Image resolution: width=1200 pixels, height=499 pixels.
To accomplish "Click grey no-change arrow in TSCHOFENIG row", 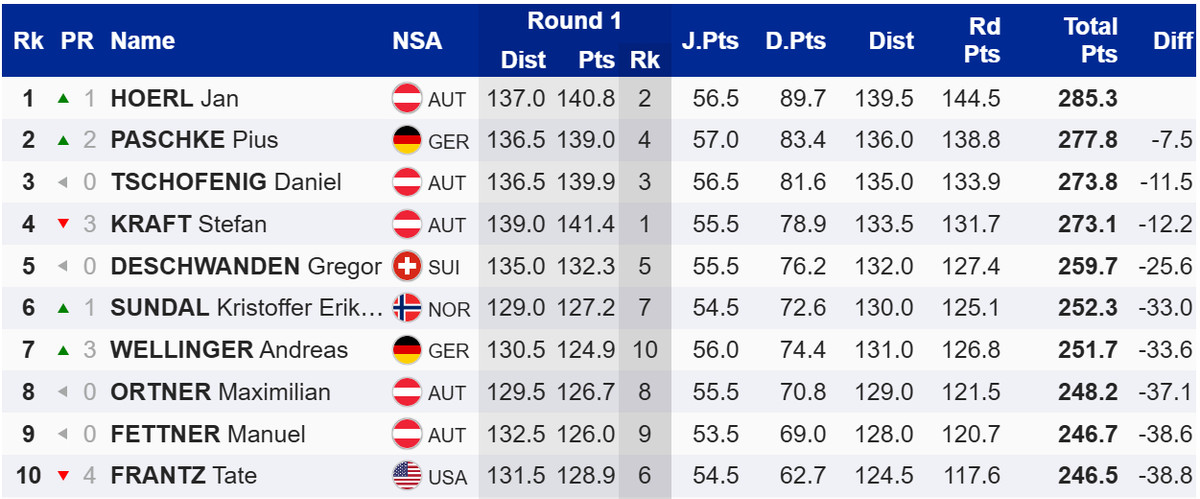I will (64, 183).
